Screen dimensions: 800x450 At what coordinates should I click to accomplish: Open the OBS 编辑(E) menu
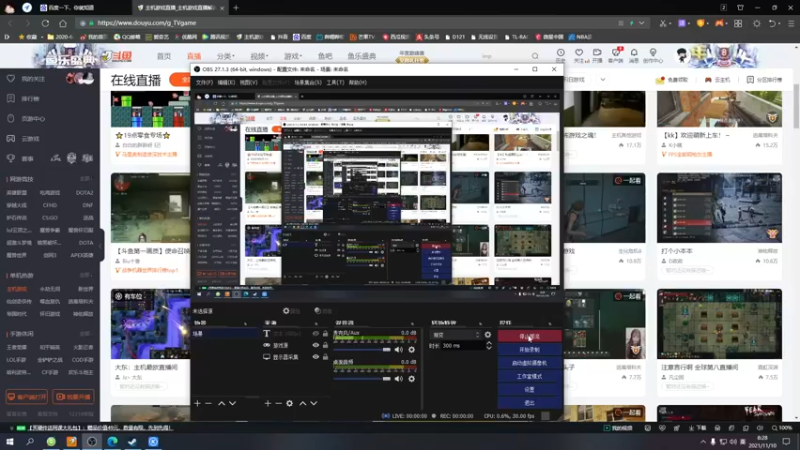click(x=226, y=82)
